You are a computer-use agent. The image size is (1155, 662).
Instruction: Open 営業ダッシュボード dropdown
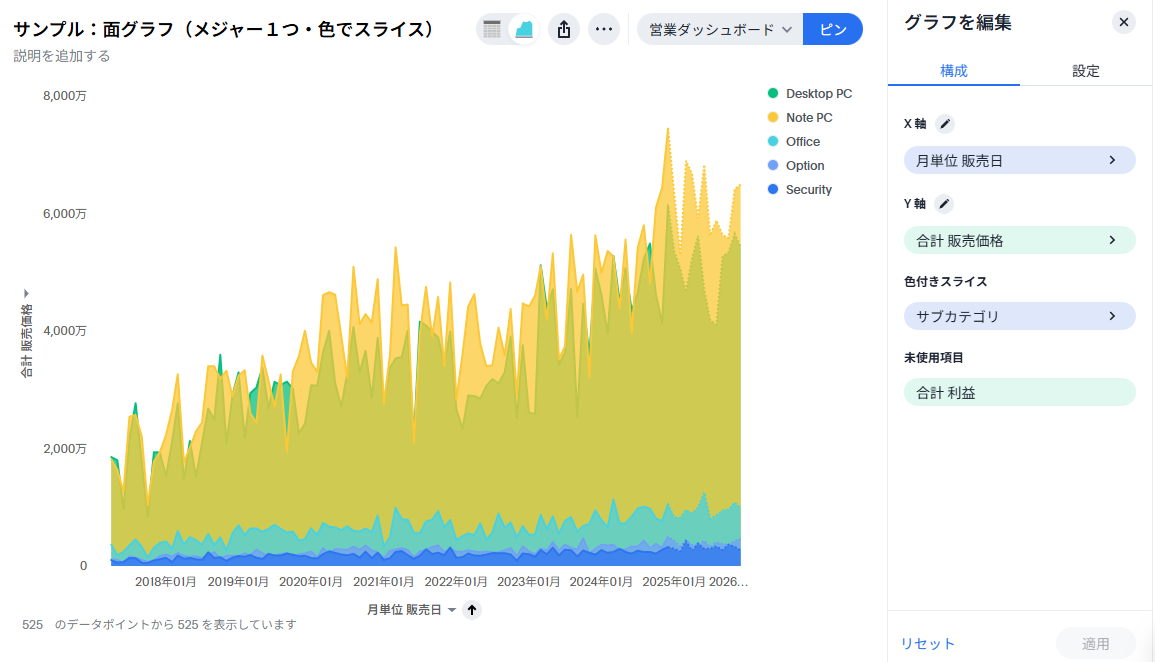tap(719, 29)
